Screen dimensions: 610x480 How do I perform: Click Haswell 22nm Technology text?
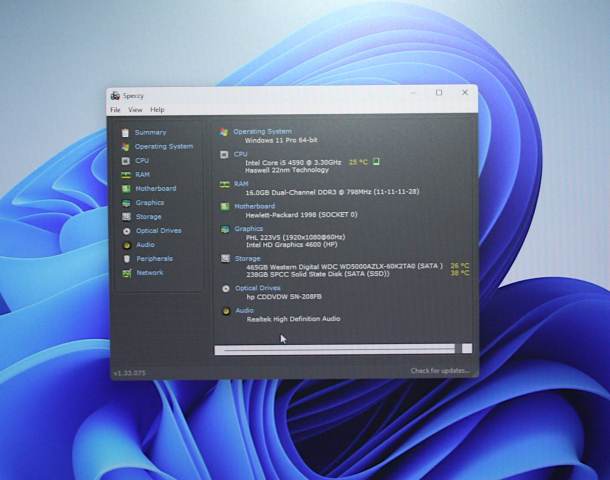click(287, 170)
